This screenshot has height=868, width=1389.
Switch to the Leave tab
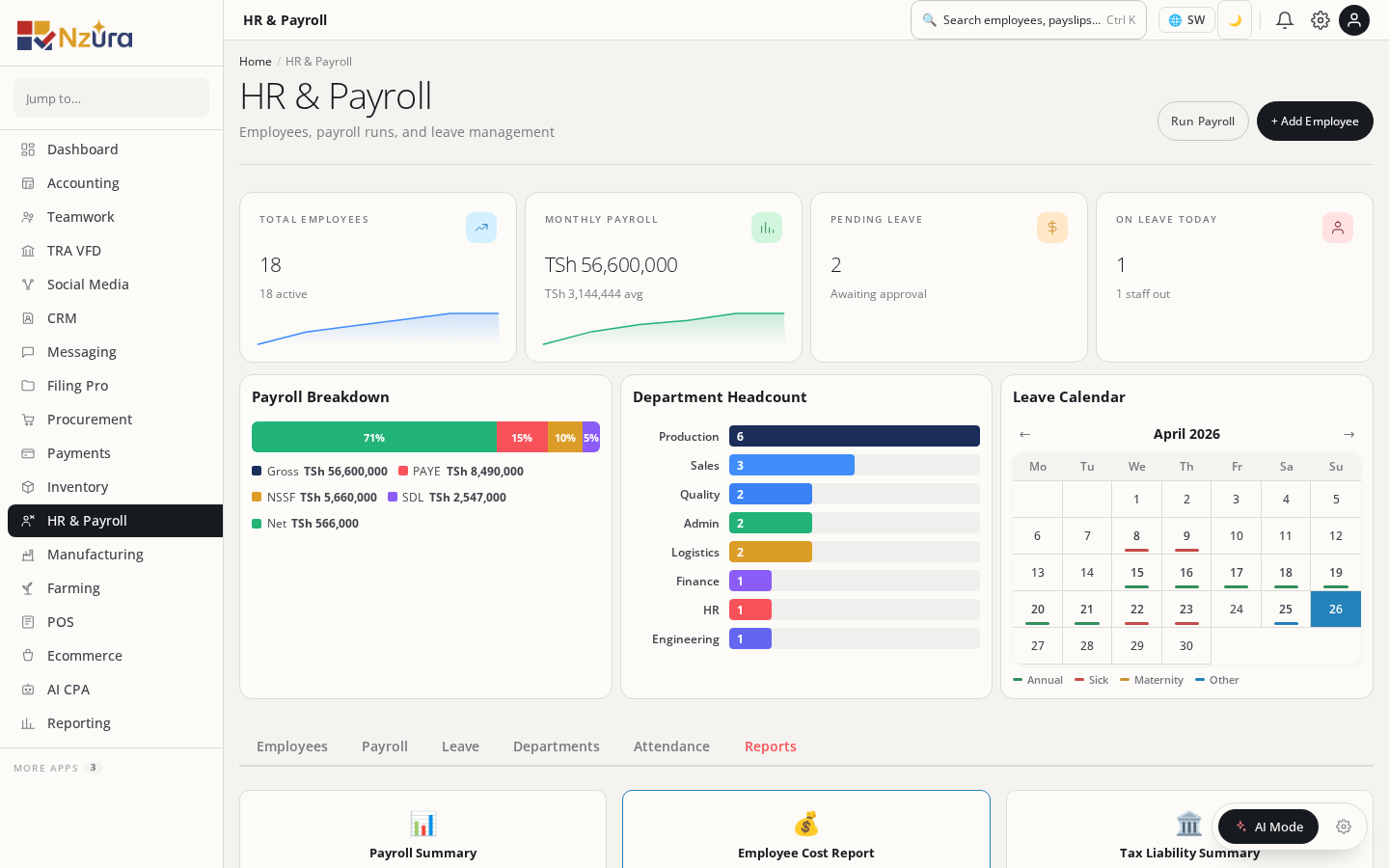coord(460,746)
